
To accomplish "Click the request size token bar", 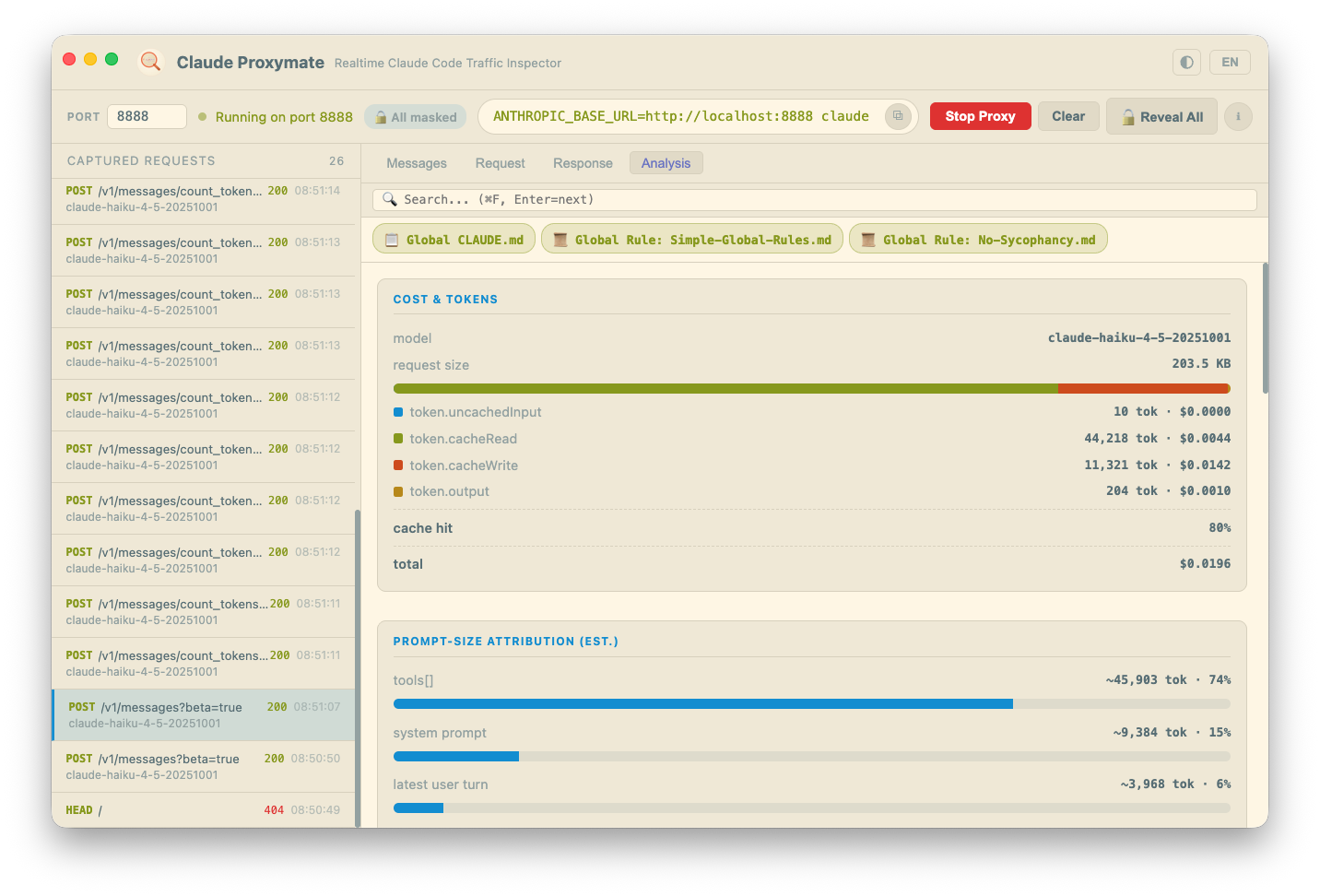I will click(812, 389).
